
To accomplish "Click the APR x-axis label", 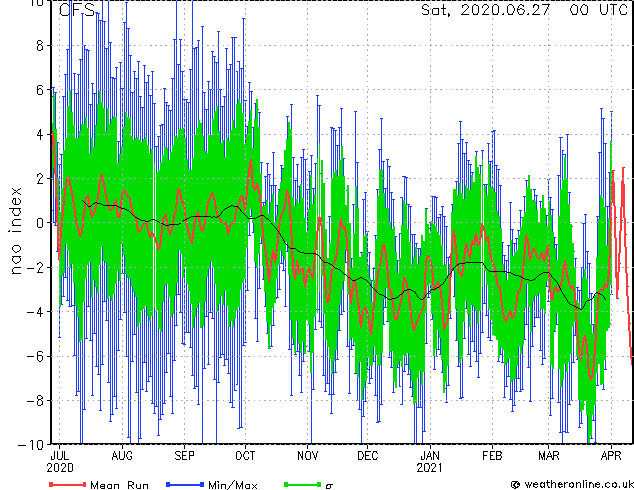I will (x=611, y=456).
